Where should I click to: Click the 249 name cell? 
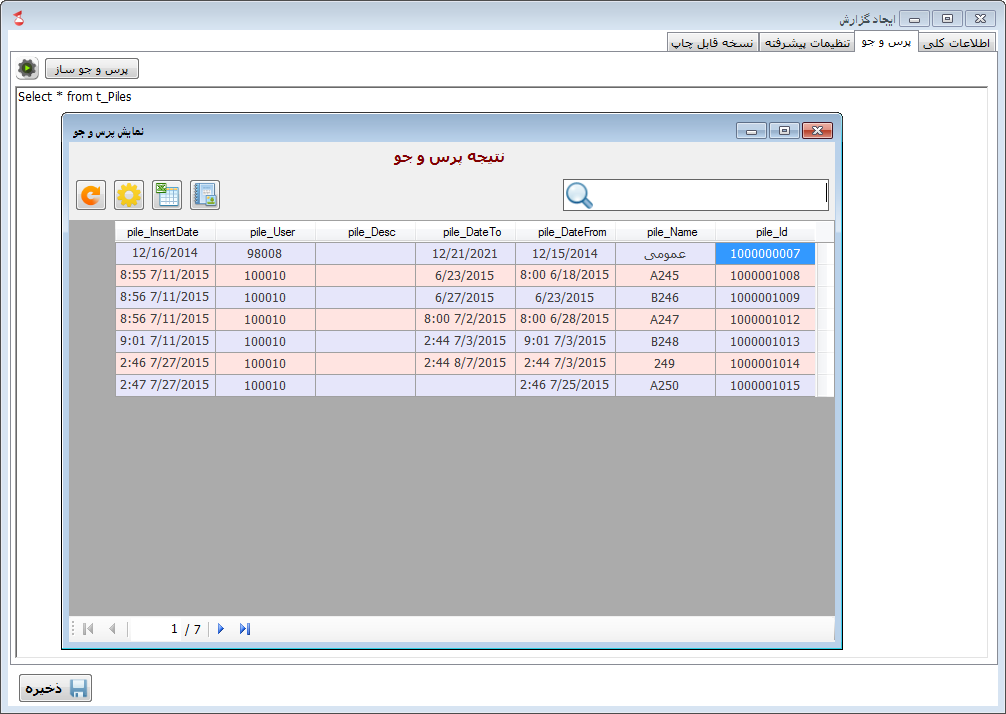click(665, 363)
